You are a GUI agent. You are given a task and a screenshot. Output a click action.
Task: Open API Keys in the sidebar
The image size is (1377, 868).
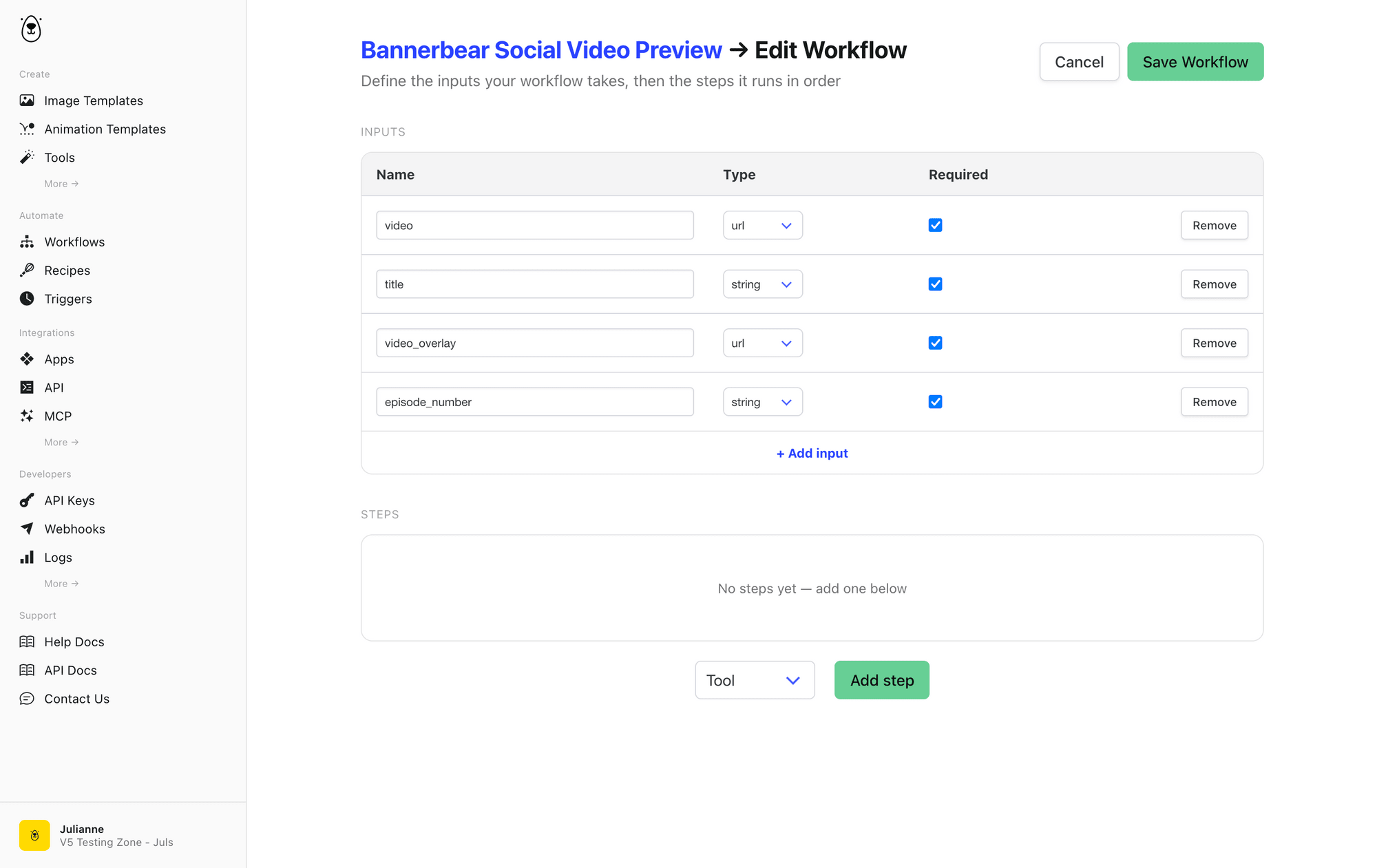70,500
